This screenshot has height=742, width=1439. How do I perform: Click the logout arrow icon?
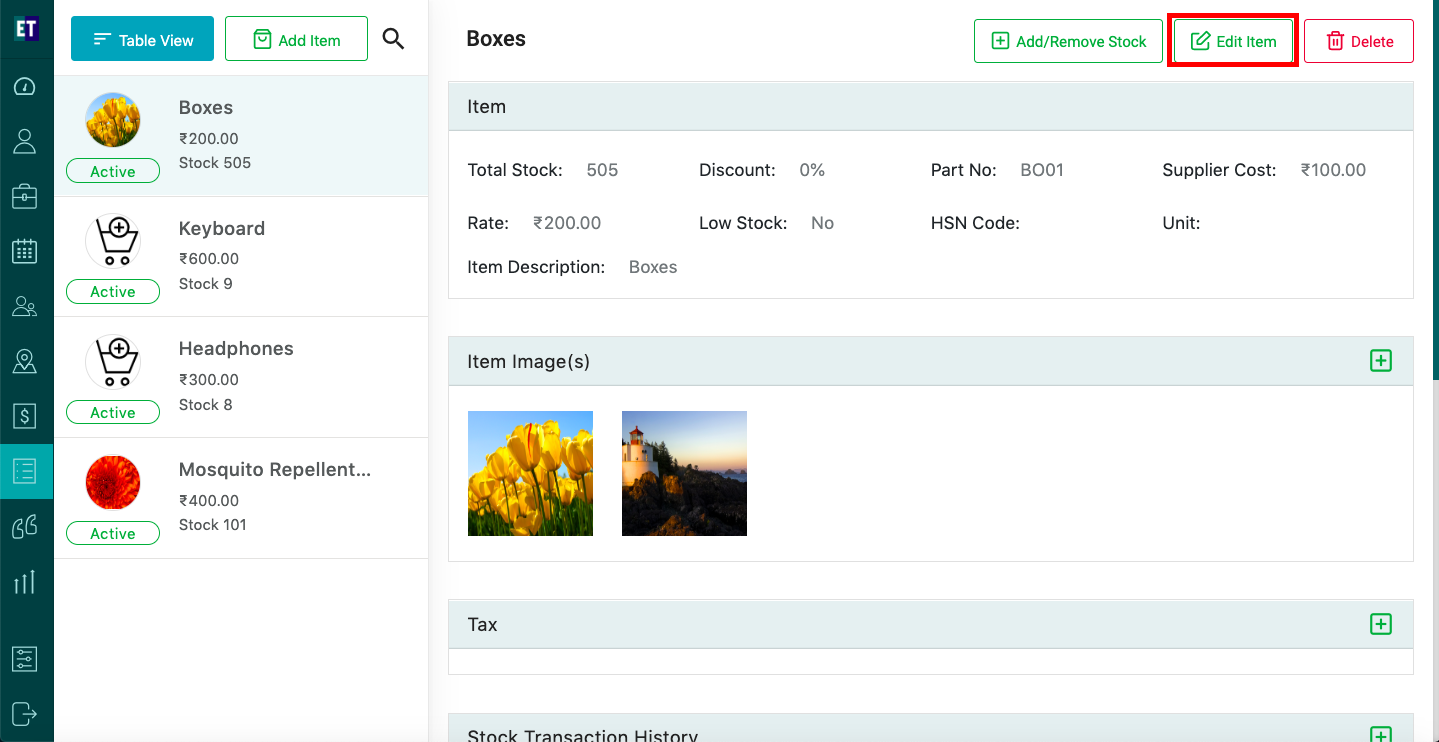pyautogui.click(x=25, y=713)
